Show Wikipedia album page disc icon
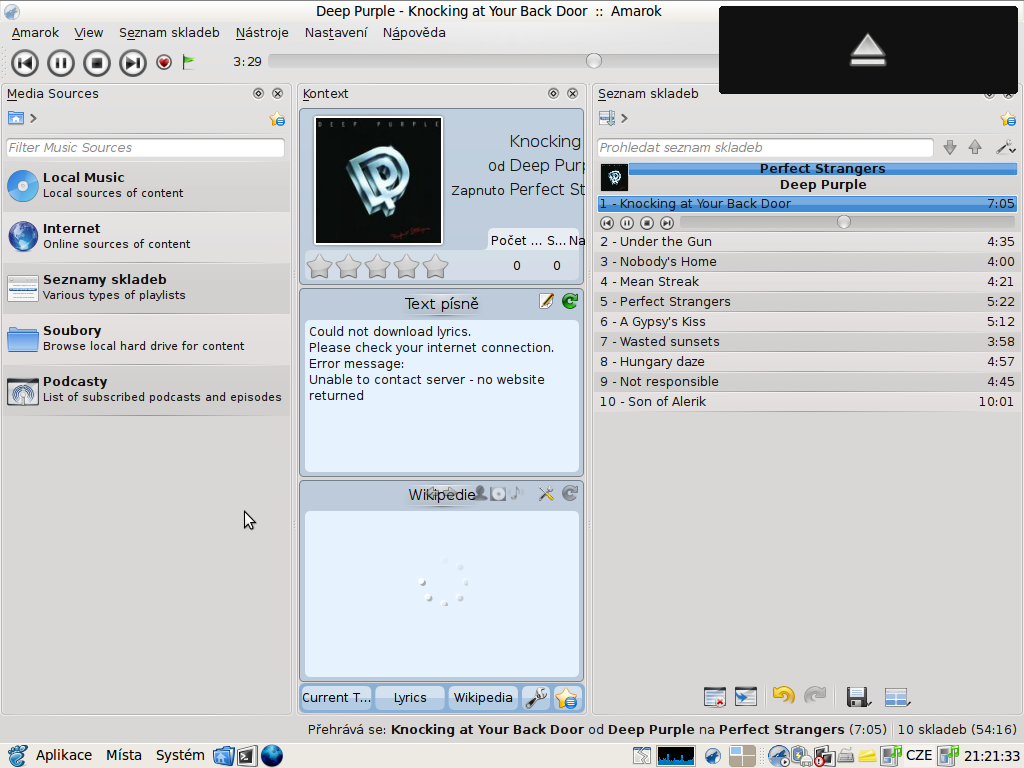Viewport: 1024px width, 768px height. pos(498,494)
